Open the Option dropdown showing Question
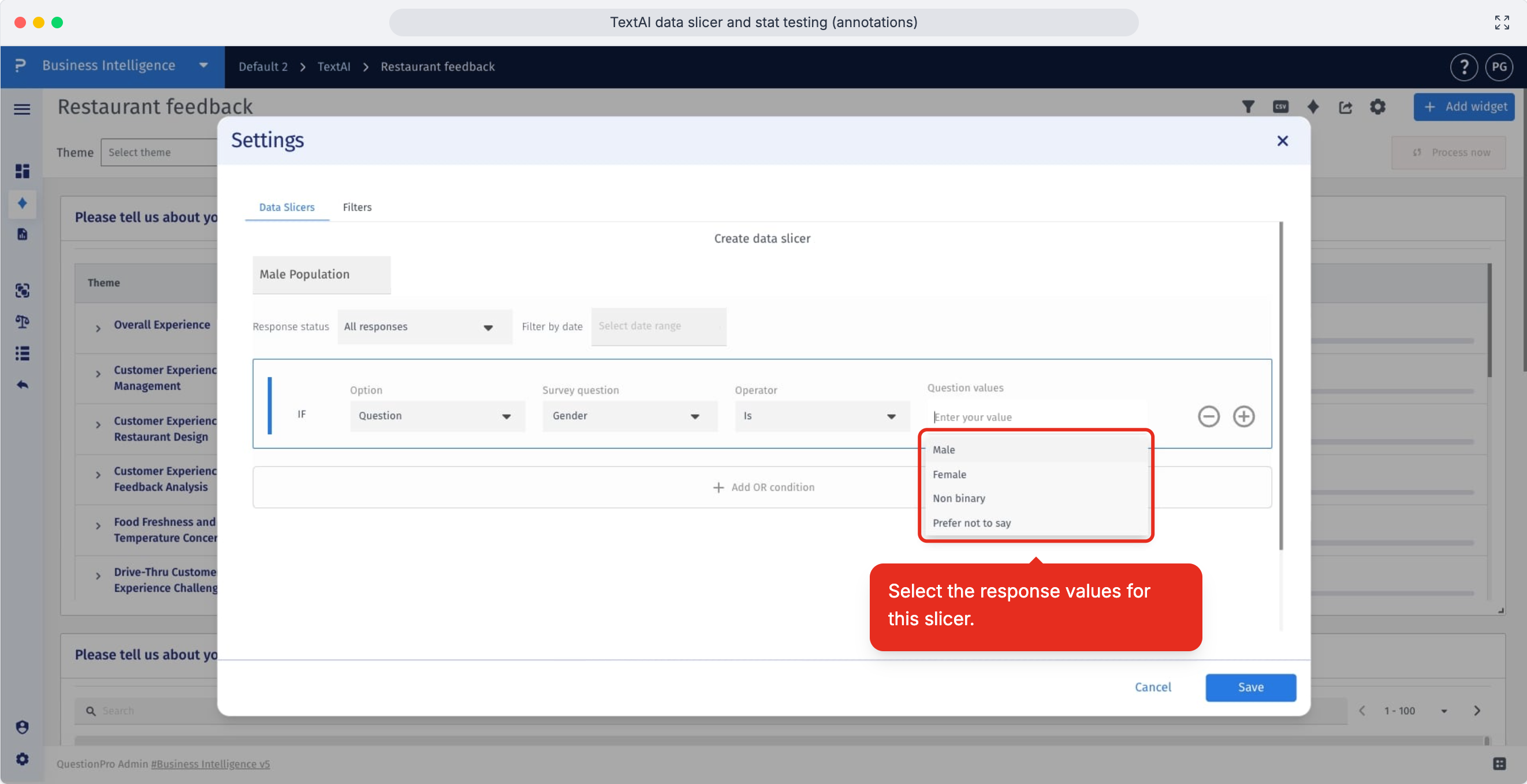 click(437, 416)
